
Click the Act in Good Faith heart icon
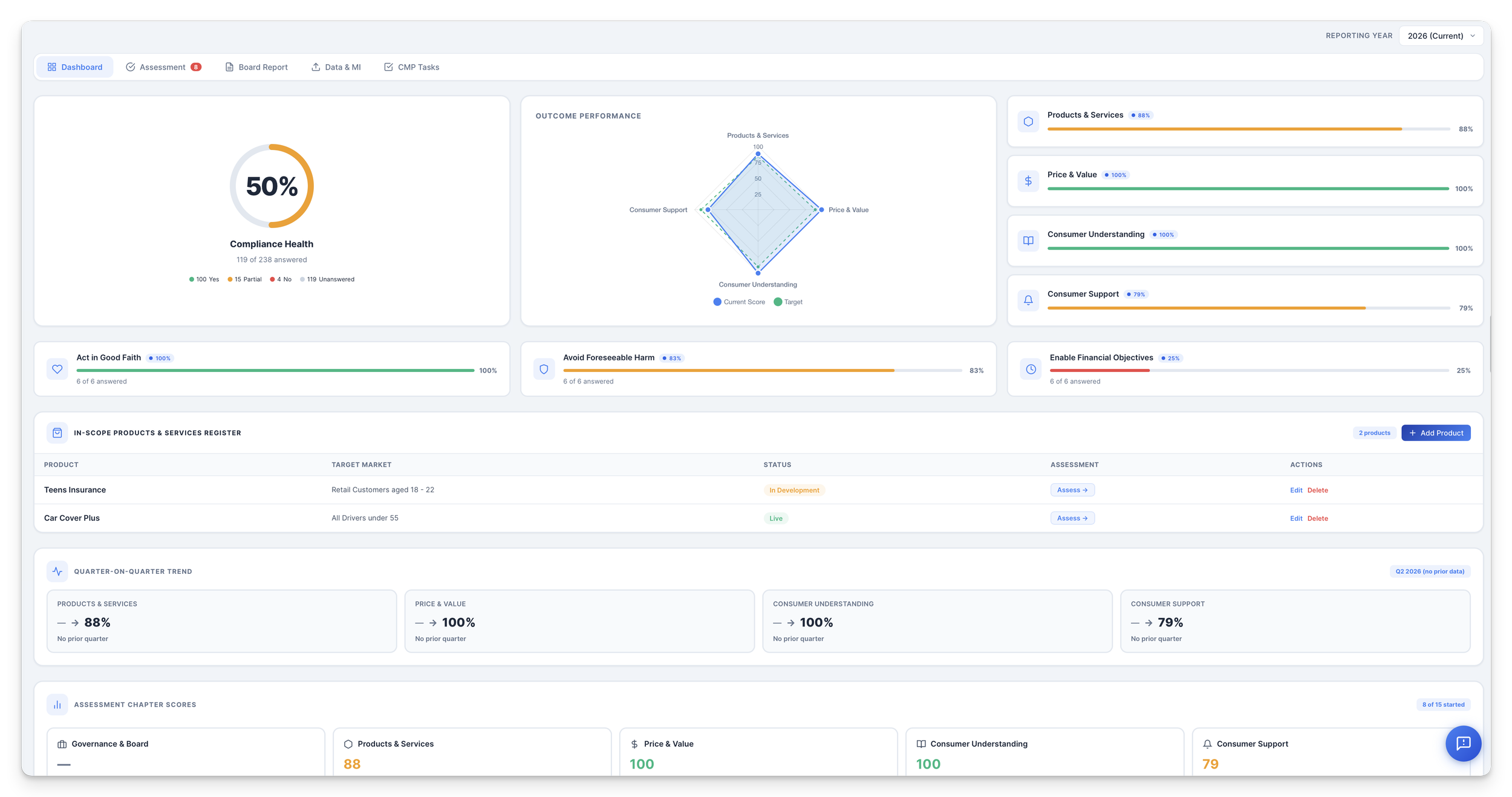pyautogui.click(x=57, y=369)
